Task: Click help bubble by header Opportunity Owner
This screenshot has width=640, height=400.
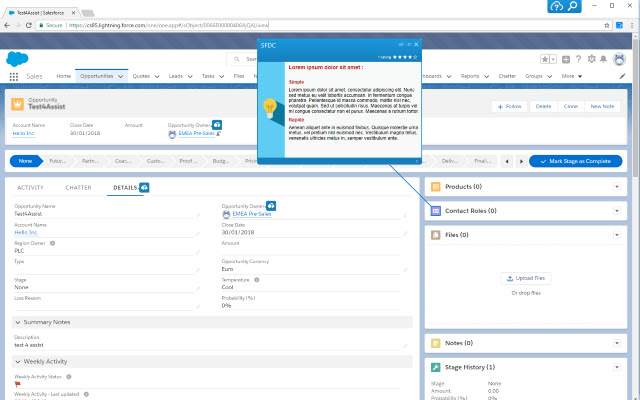Action: click(217, 125)
